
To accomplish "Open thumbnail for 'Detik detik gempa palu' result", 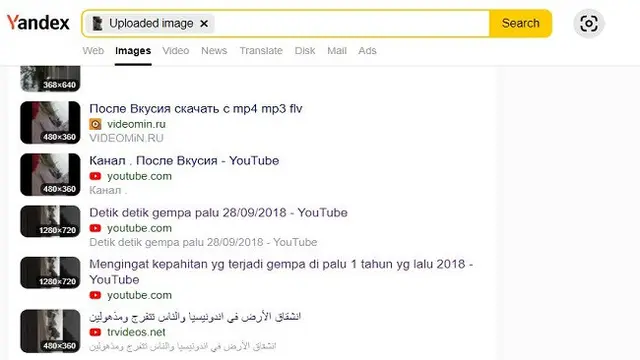I will (x=50, y=221).
